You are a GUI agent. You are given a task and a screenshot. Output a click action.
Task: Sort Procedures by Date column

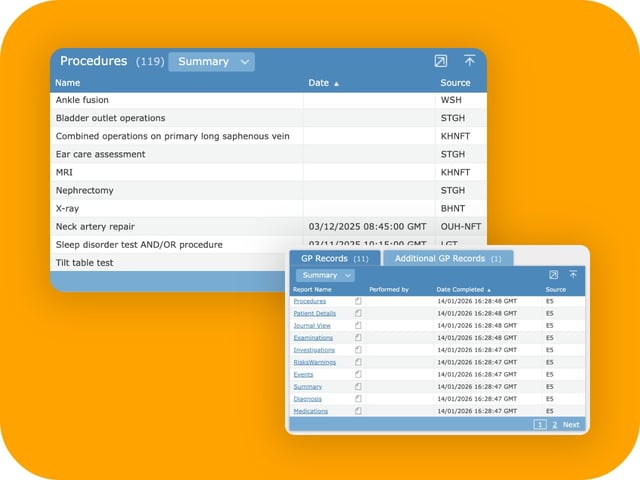(x=323, y=83)
